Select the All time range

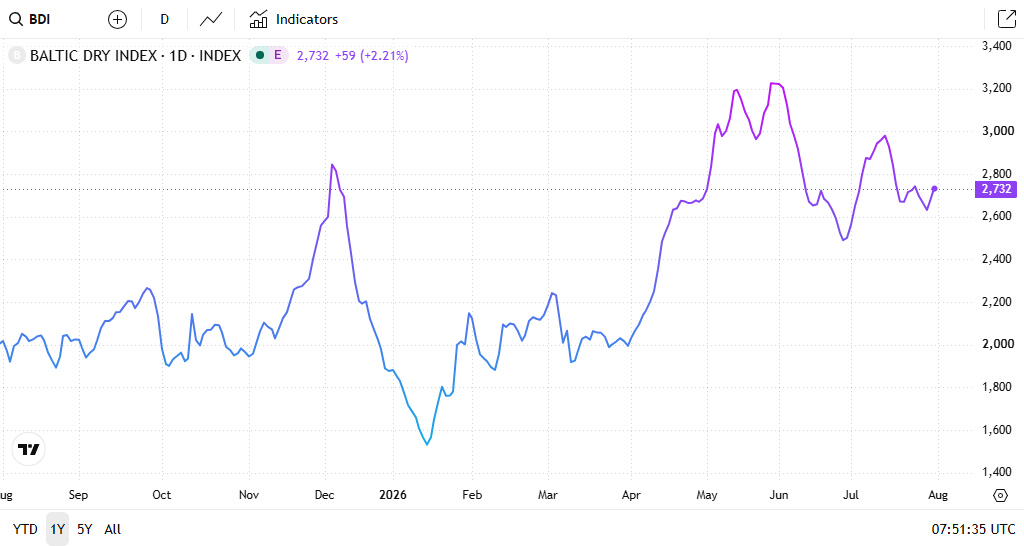coord(113,529)
